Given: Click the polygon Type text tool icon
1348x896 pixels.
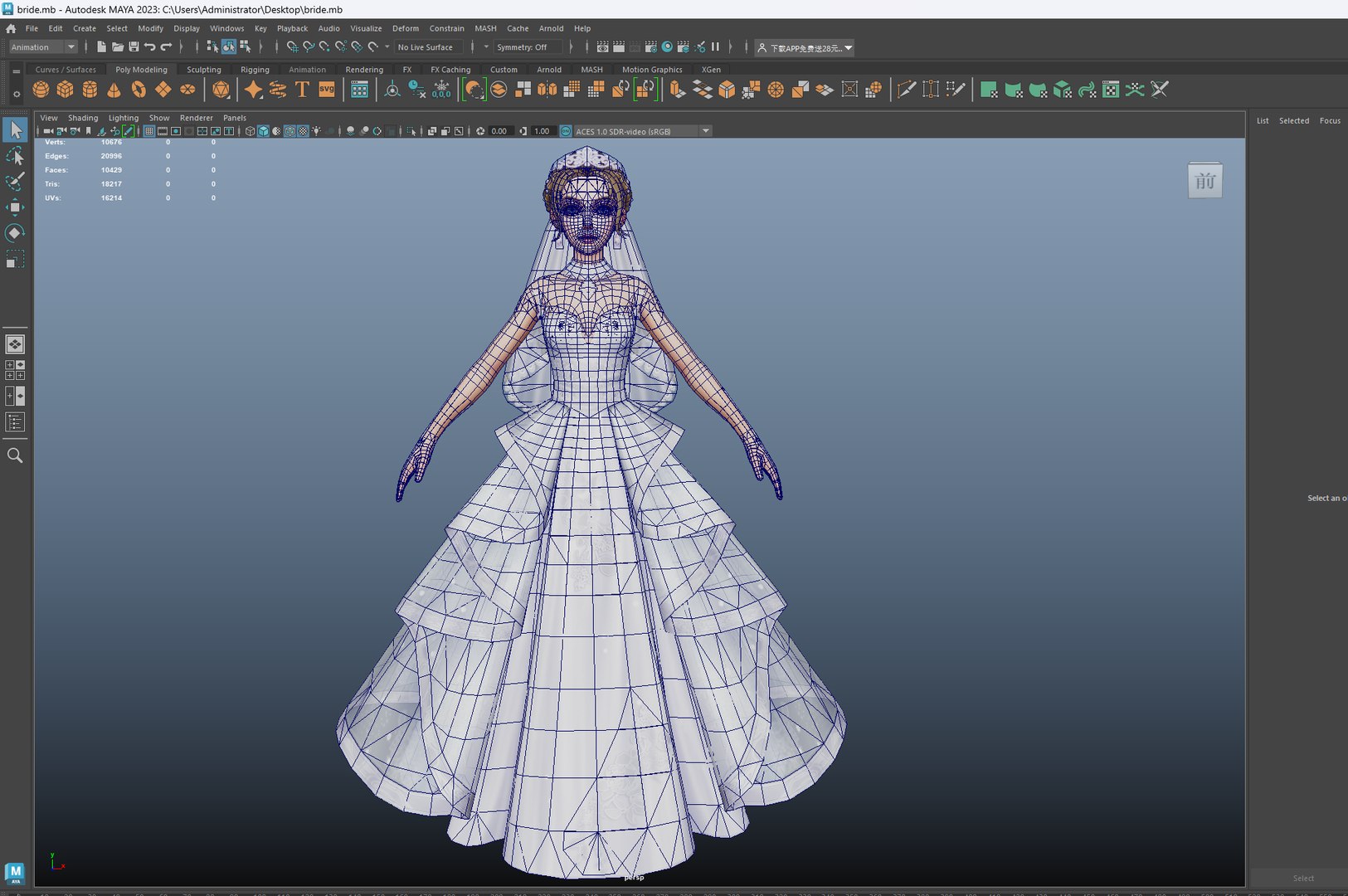Looking at the screenshot, I should (302, 90).
